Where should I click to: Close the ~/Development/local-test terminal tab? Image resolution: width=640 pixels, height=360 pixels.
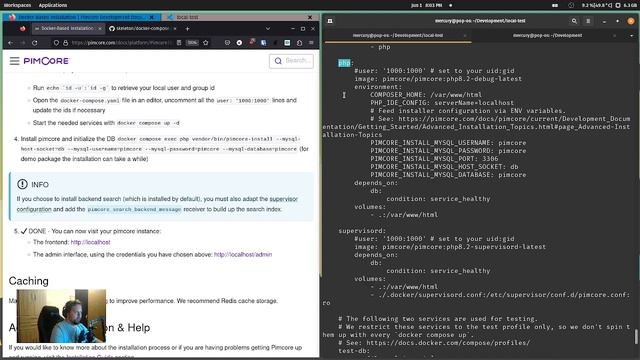[464, 36]
